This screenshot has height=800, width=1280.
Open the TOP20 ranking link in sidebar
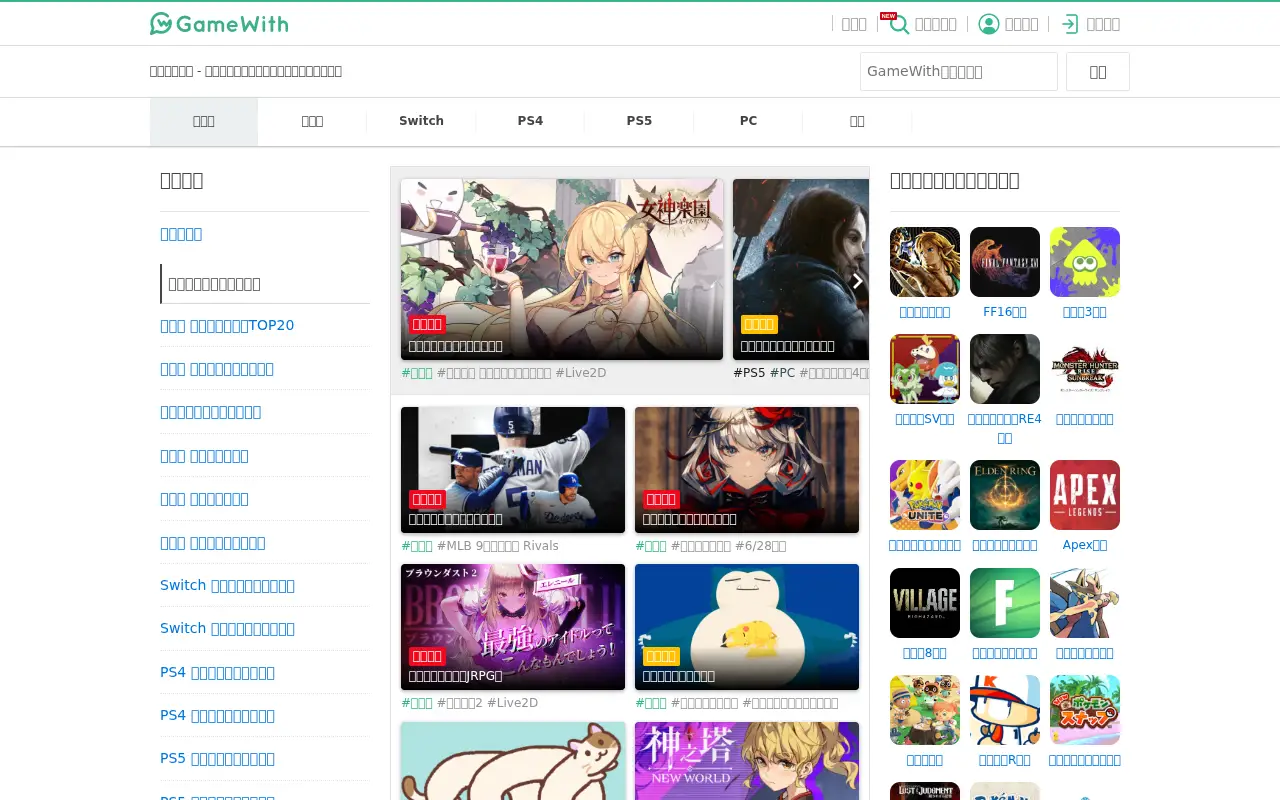tap(227, 325)
